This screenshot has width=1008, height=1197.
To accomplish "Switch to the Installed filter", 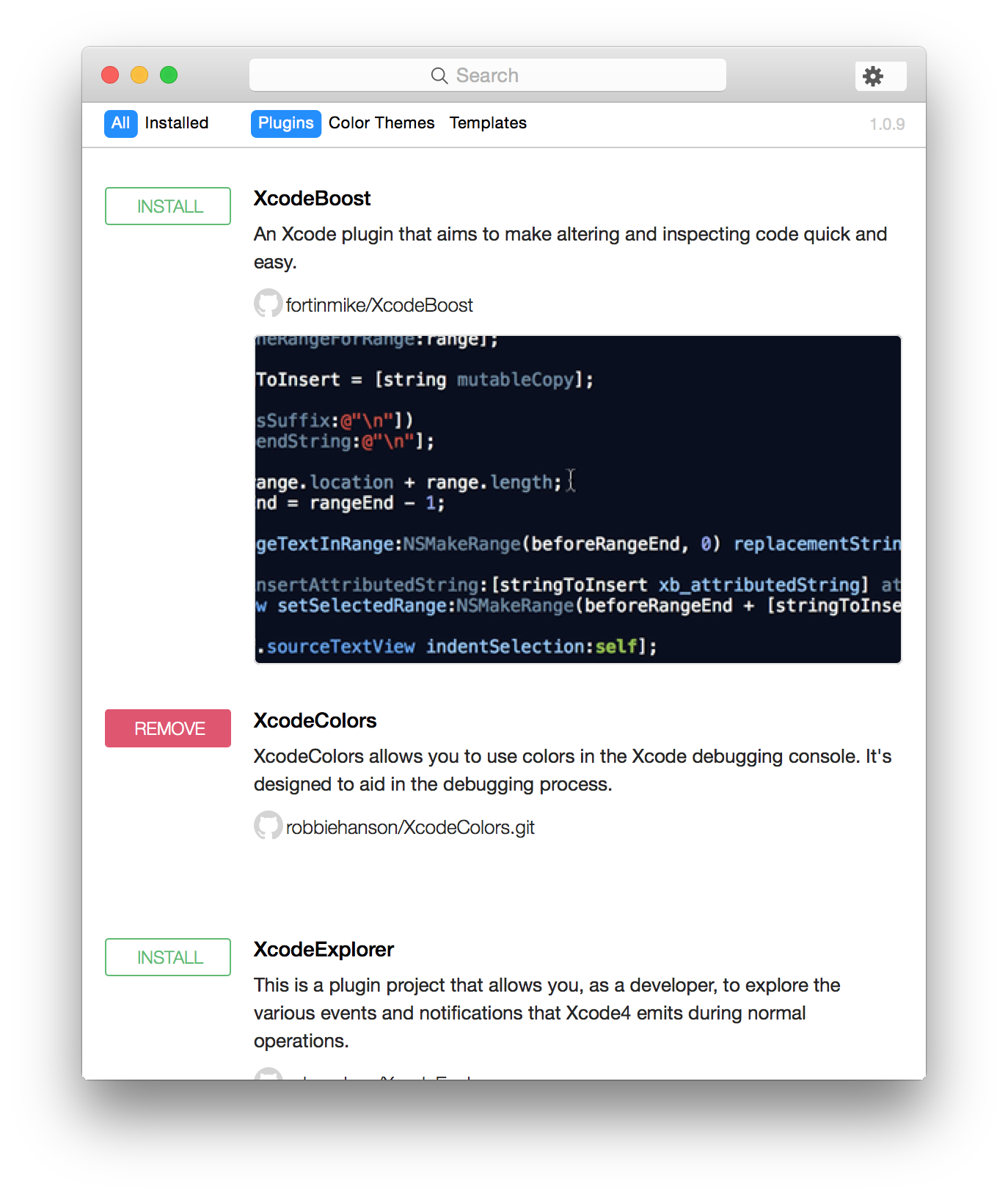I will (177, 123).
